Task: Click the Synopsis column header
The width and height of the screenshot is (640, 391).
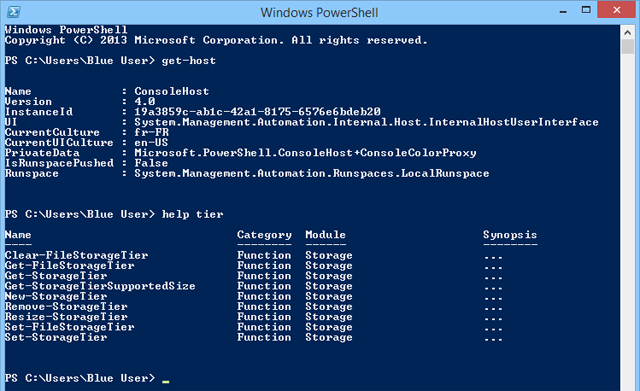Action: tap(510, 235)
